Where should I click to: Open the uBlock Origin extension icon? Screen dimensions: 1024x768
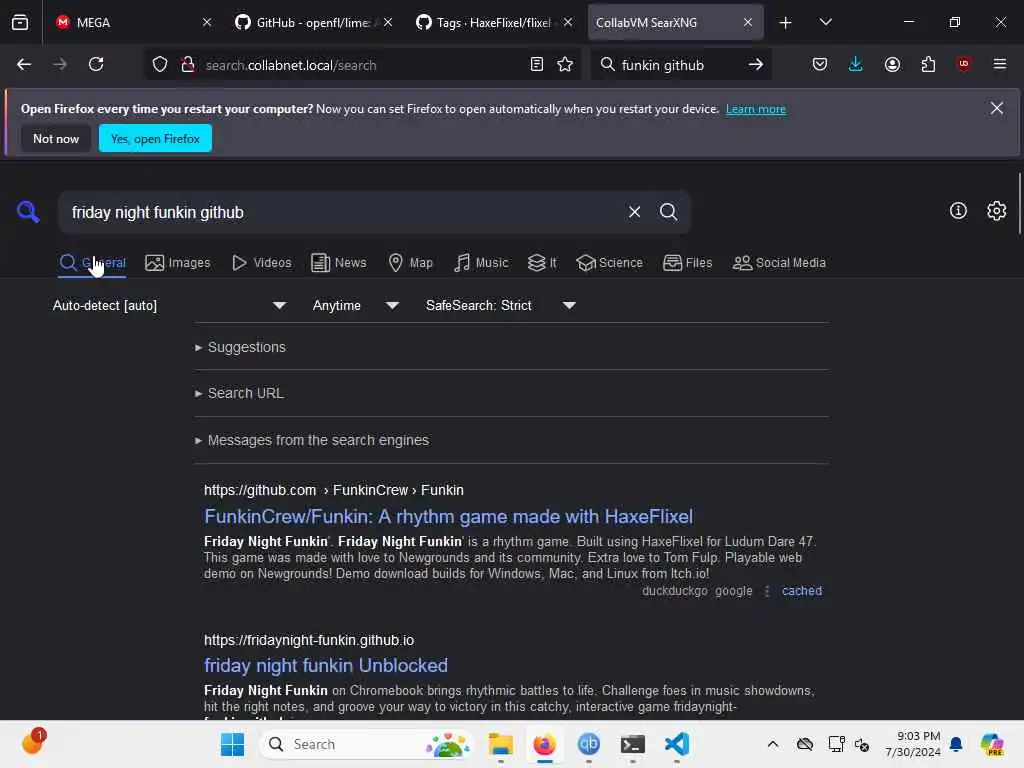pyautogui.click(x=963, y=64)
